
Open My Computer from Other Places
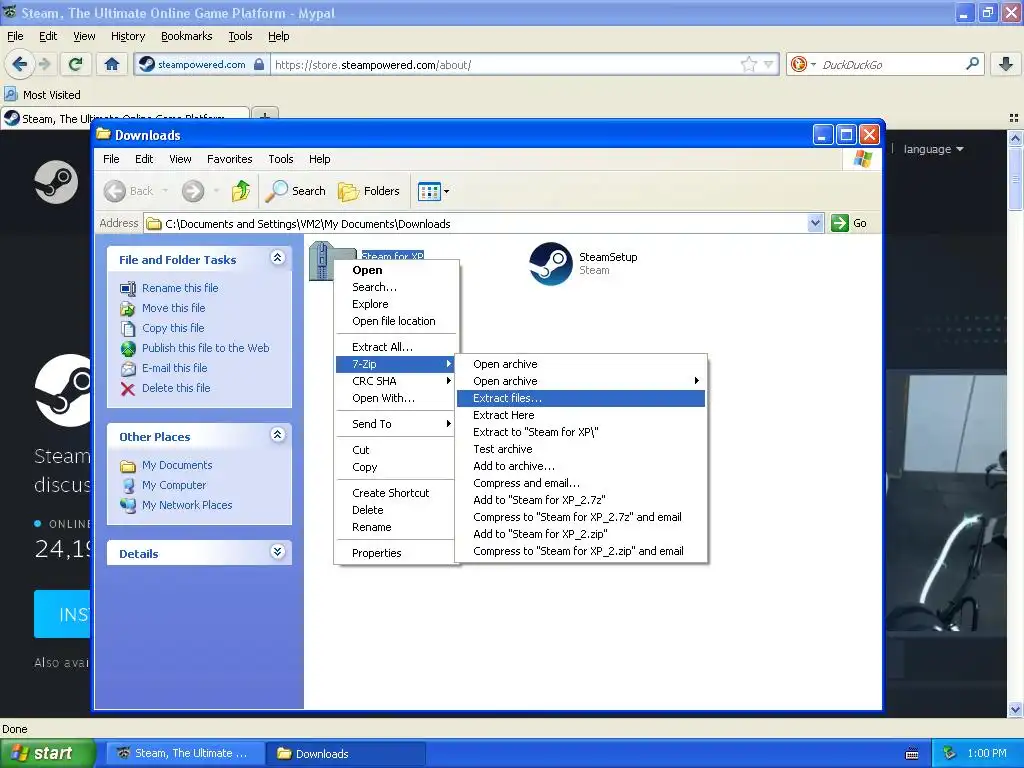[x=174, y=485]
